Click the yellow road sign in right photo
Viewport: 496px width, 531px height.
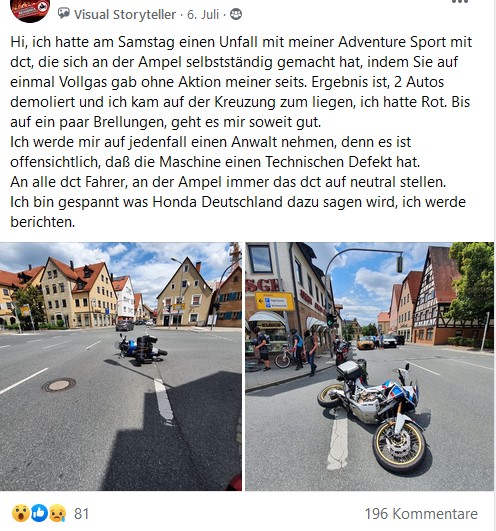point(275,301)
